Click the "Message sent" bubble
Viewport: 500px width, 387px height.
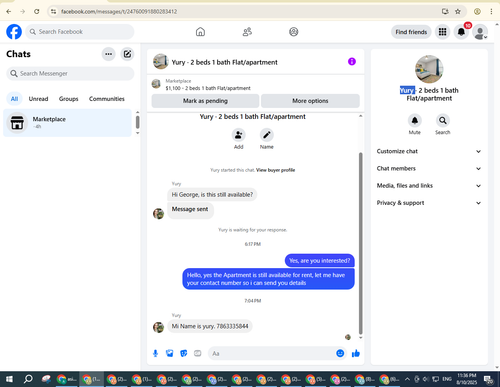click(190, 210)
